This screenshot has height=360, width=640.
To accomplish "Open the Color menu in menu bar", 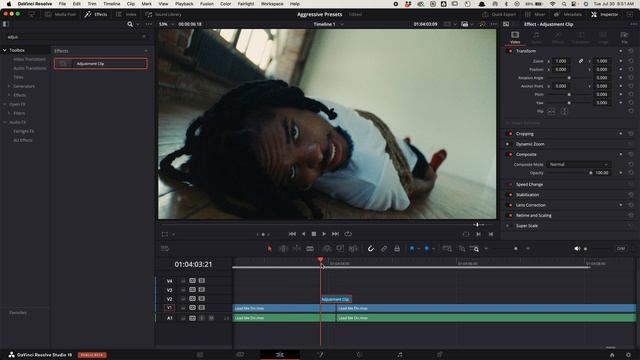I will pyautogui.click(x=225, y=4).
